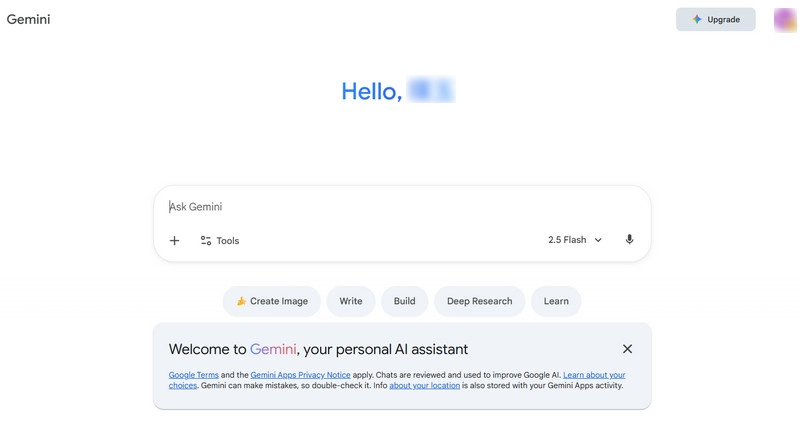Viewport: 800px width, 434px height.
Task: Open the Google Terms link
Action: click(193, 375)
